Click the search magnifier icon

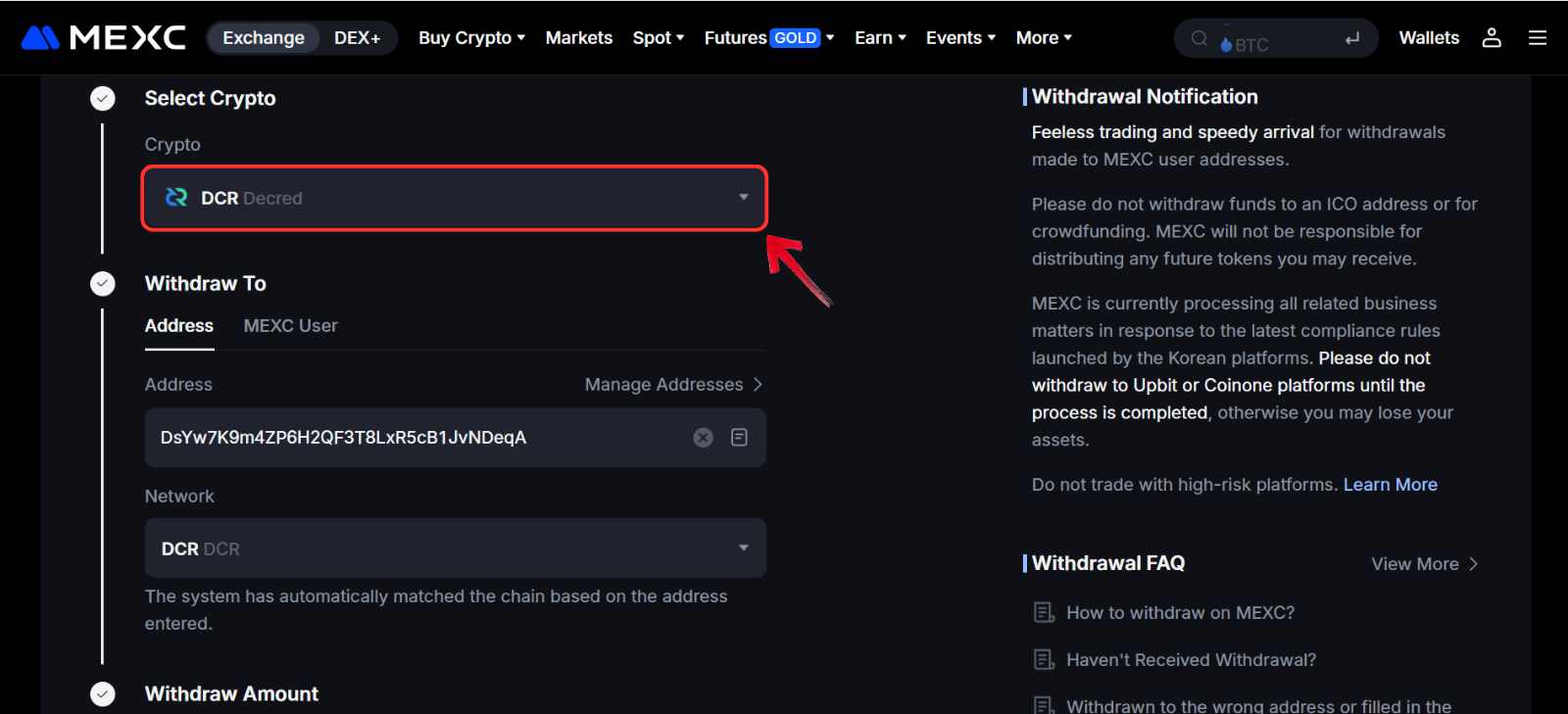(x=1199, y=38)
